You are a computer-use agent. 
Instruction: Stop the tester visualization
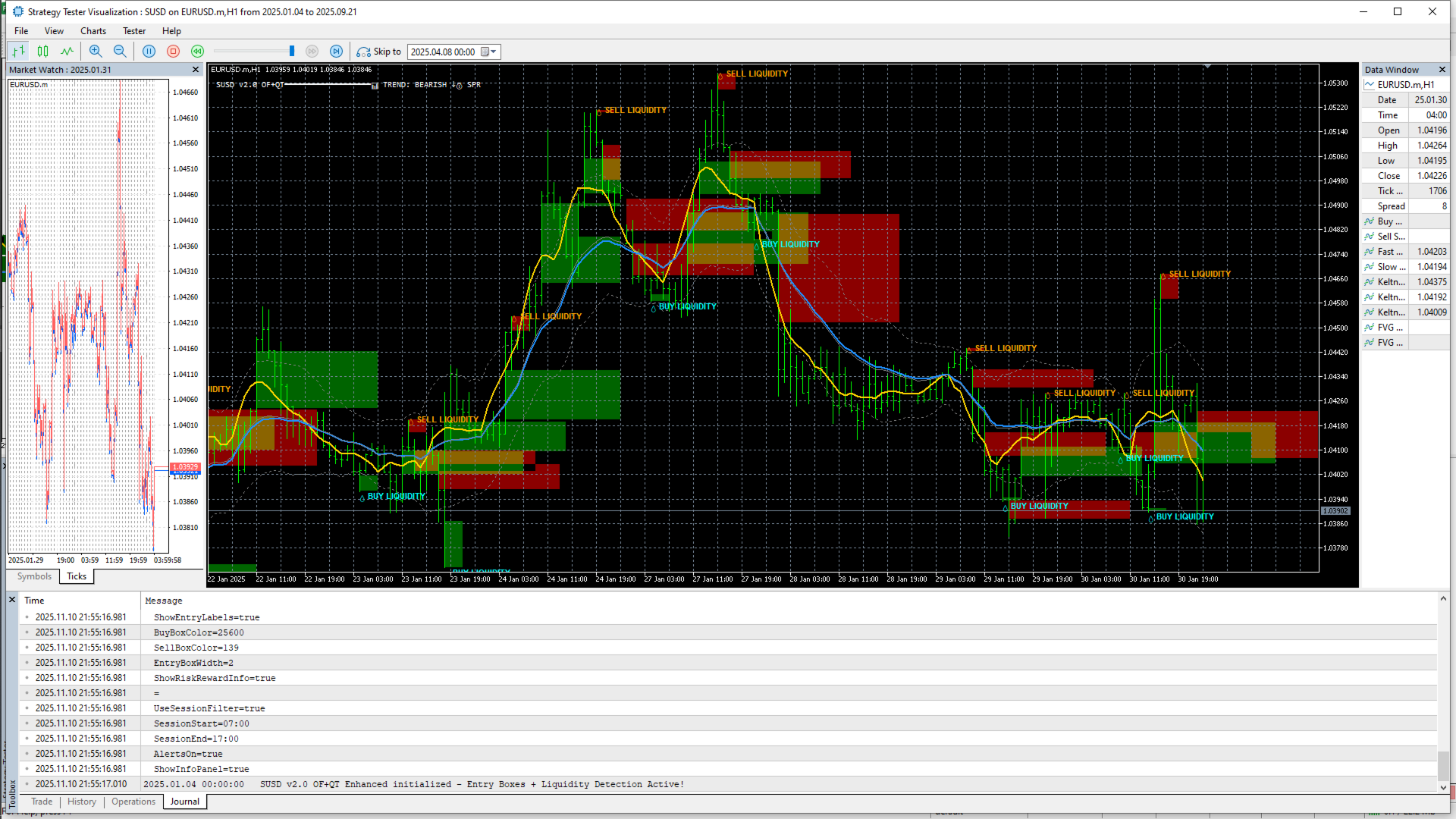[174, 52]
